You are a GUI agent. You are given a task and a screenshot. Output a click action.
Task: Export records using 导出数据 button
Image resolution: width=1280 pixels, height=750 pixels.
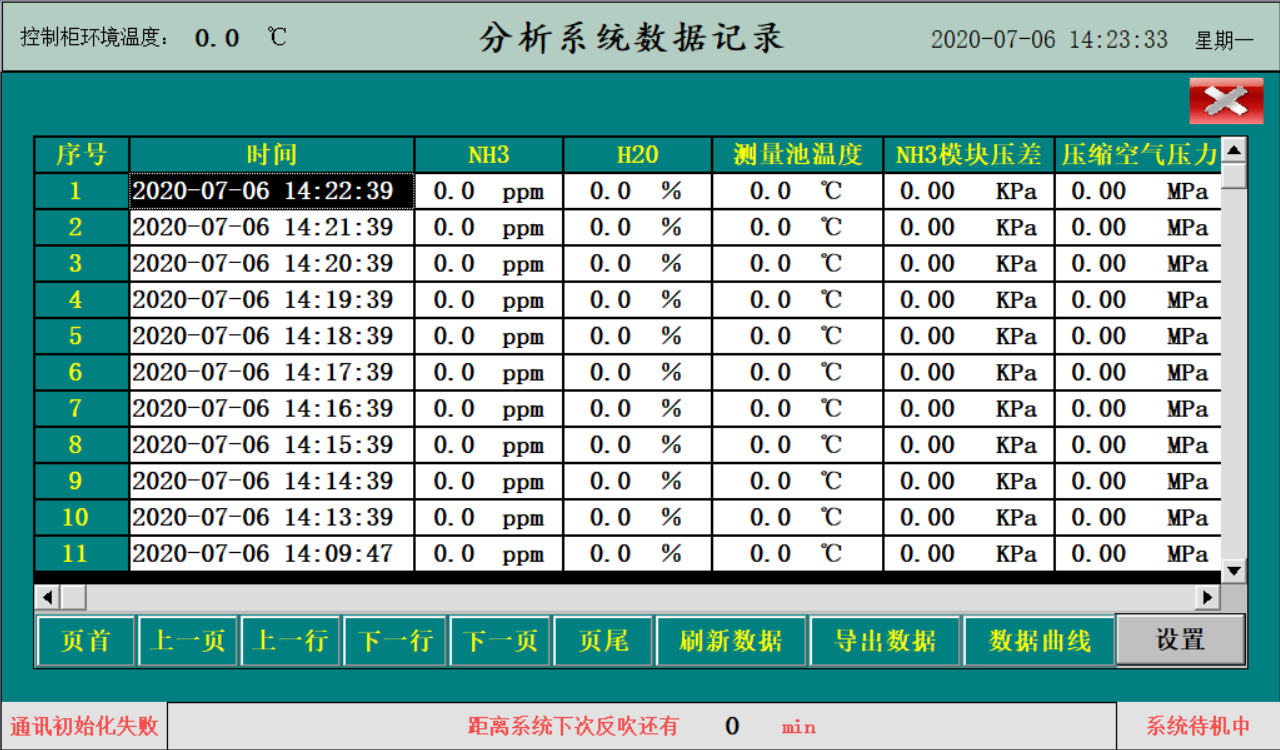click(x=885, y=641)
